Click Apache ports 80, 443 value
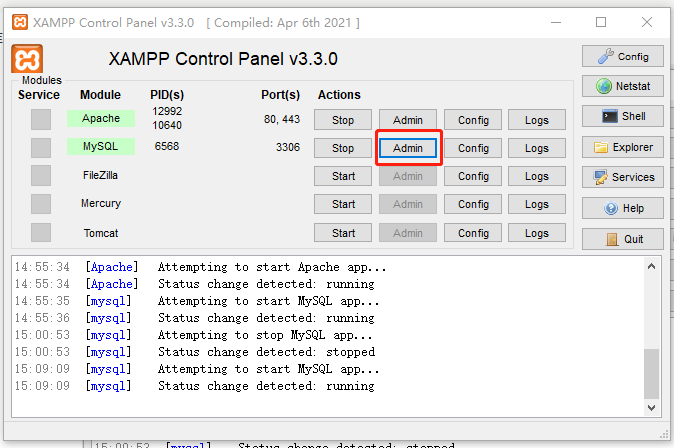 click(x=282, y=119)
